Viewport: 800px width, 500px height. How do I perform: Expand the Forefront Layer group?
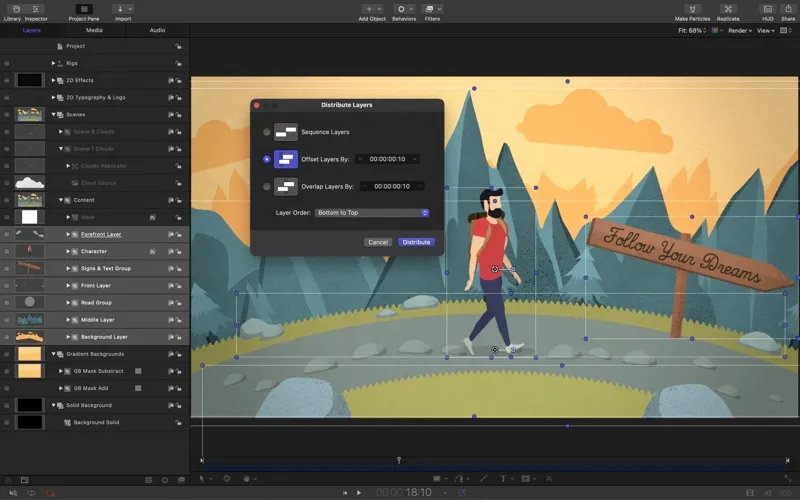click(68, 234)
